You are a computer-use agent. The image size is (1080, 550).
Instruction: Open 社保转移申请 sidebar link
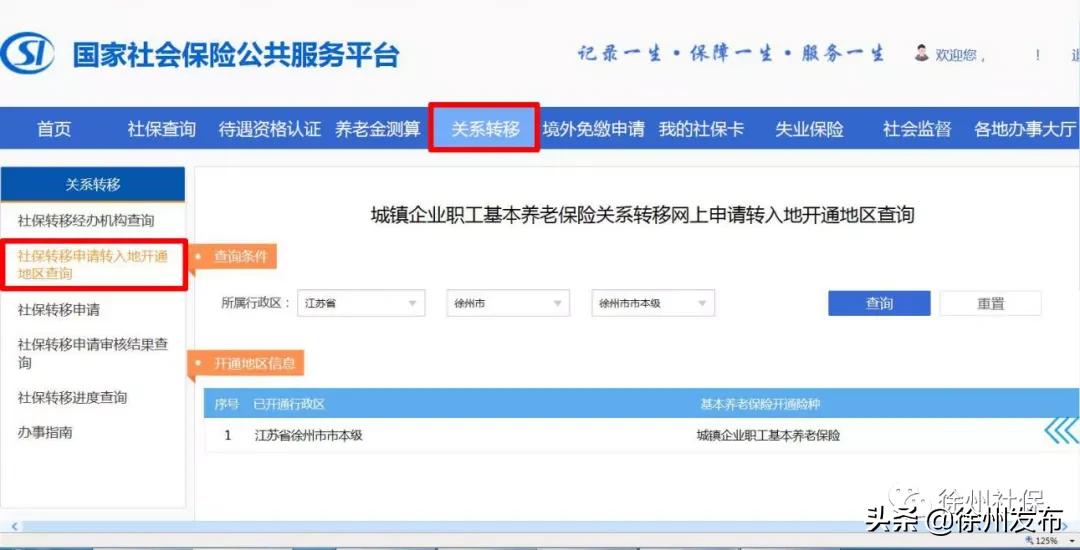click(x=59, y=310)
